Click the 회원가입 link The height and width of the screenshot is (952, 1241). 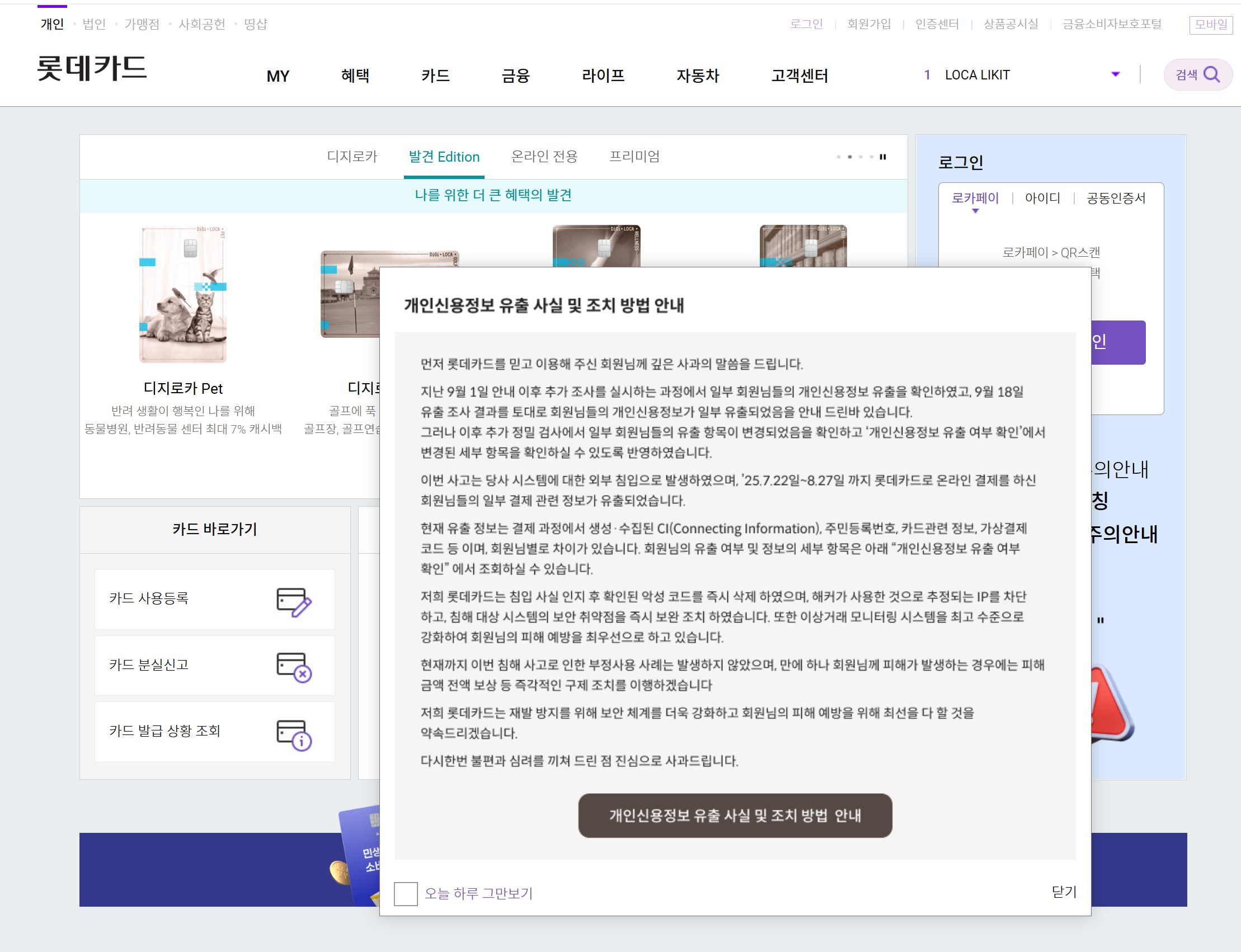[x=868, y=24]
